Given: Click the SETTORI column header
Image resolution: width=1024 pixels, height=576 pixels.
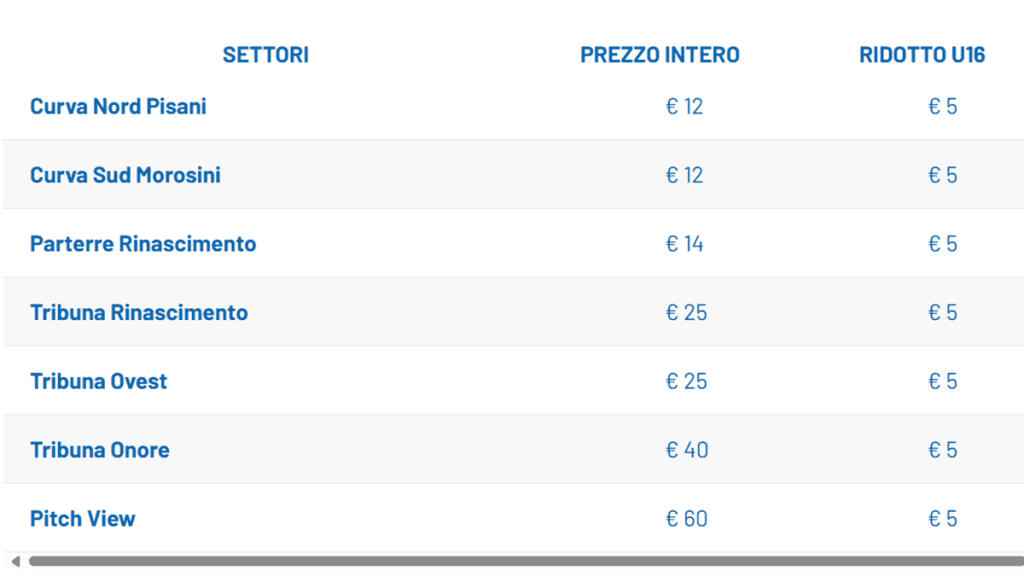Looking at the screenshot, I should tap(265, 55).
